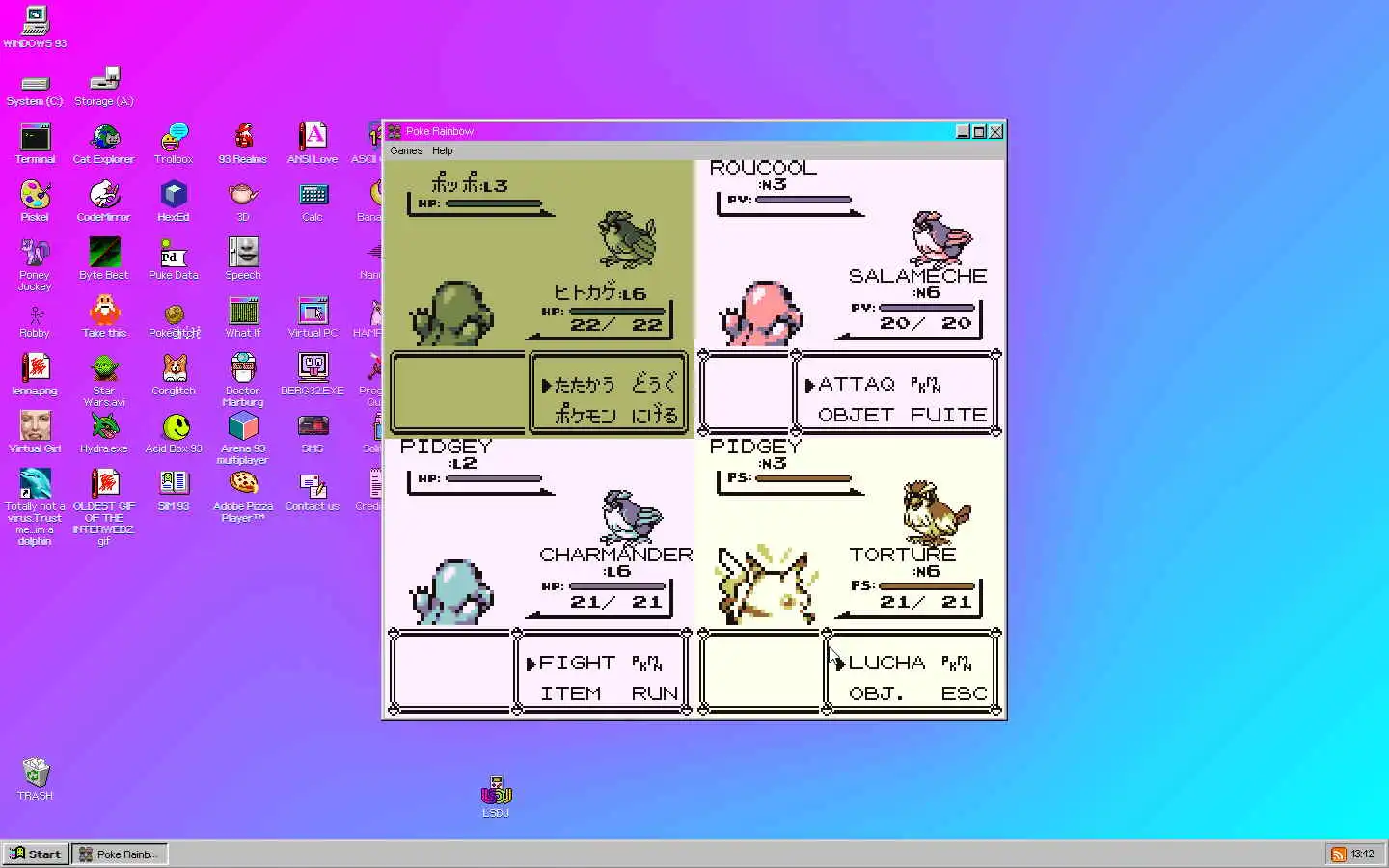The image size is (1389, 868).
Task: Open the Games menu in Poke Rainbow
Action: [406, 150]
